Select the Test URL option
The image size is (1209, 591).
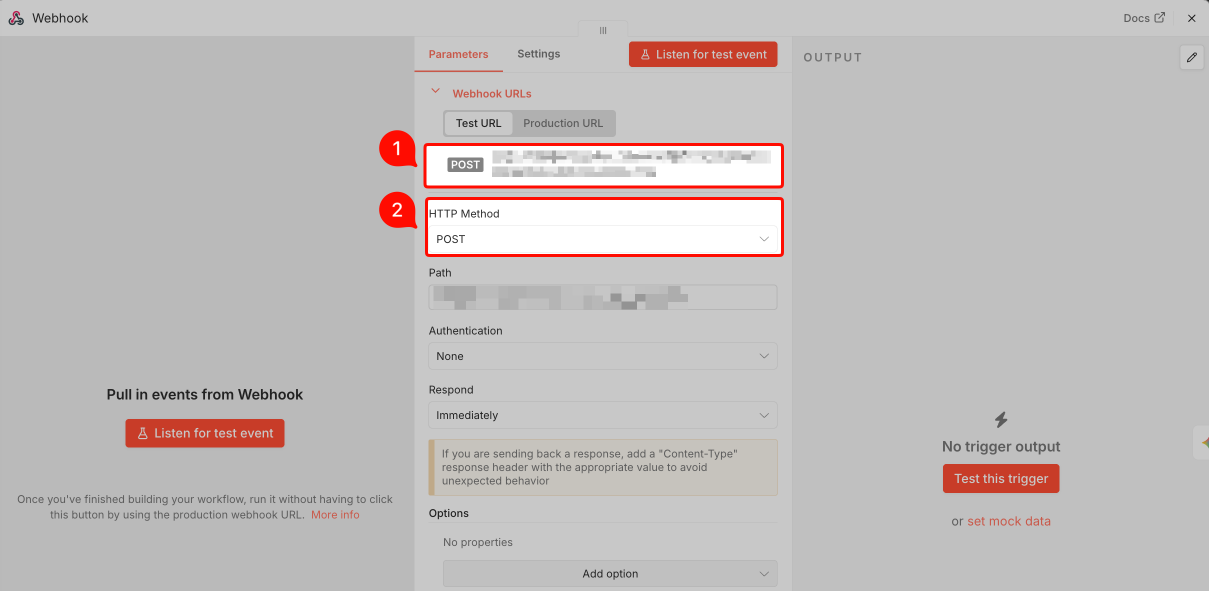[x=479, y=123]
